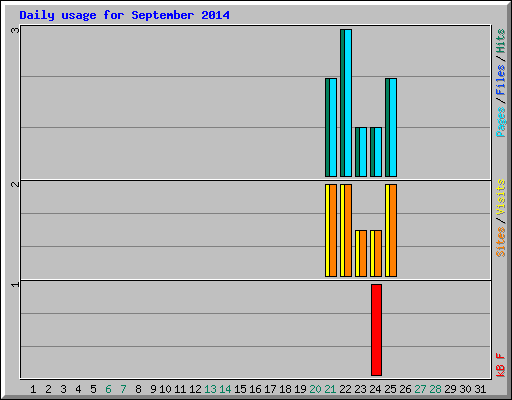Click day label '31' on the x-axis
This screenshot has height=400, width=512.
coord(480,389)
